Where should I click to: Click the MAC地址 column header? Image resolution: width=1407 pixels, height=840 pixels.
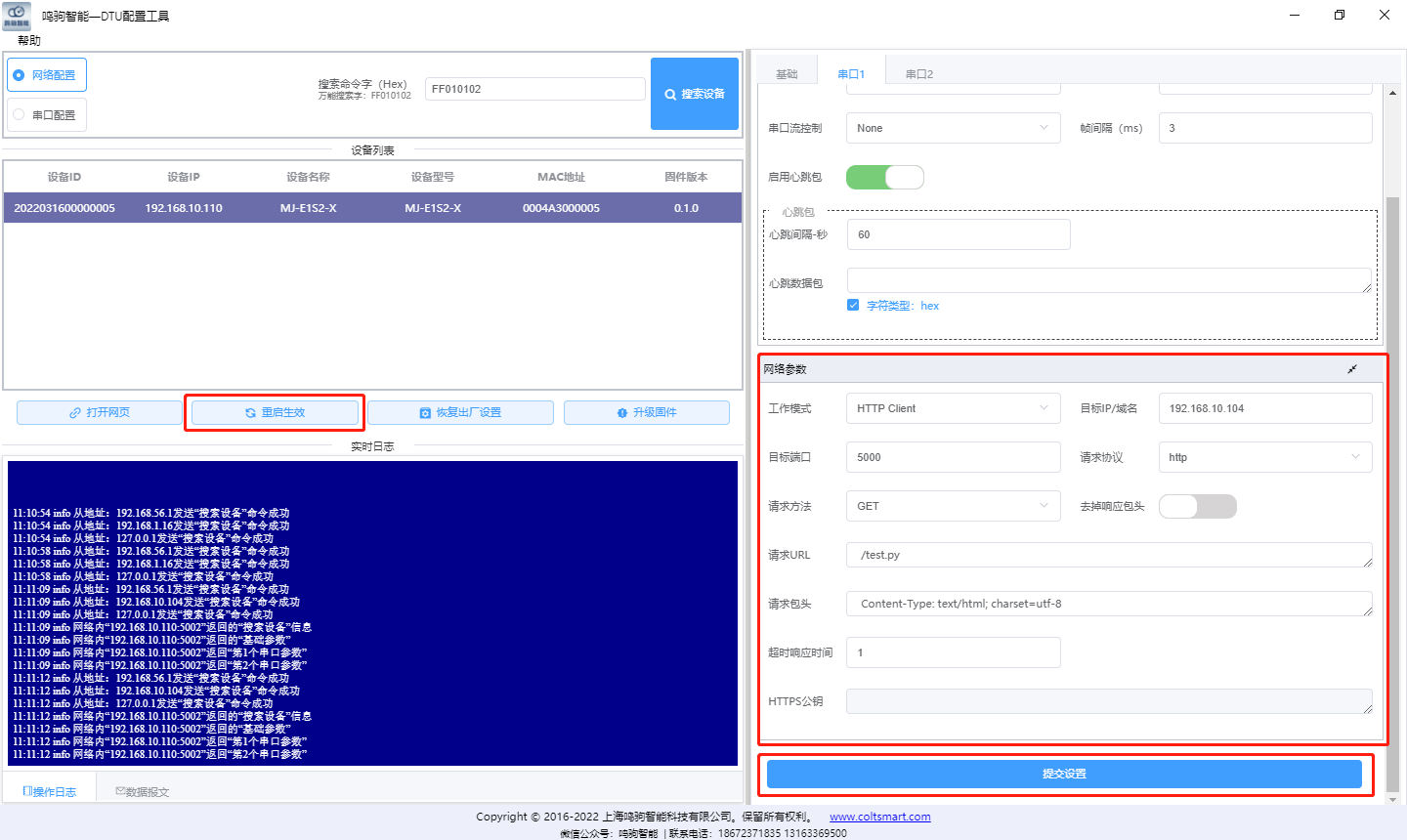point(561,177)
